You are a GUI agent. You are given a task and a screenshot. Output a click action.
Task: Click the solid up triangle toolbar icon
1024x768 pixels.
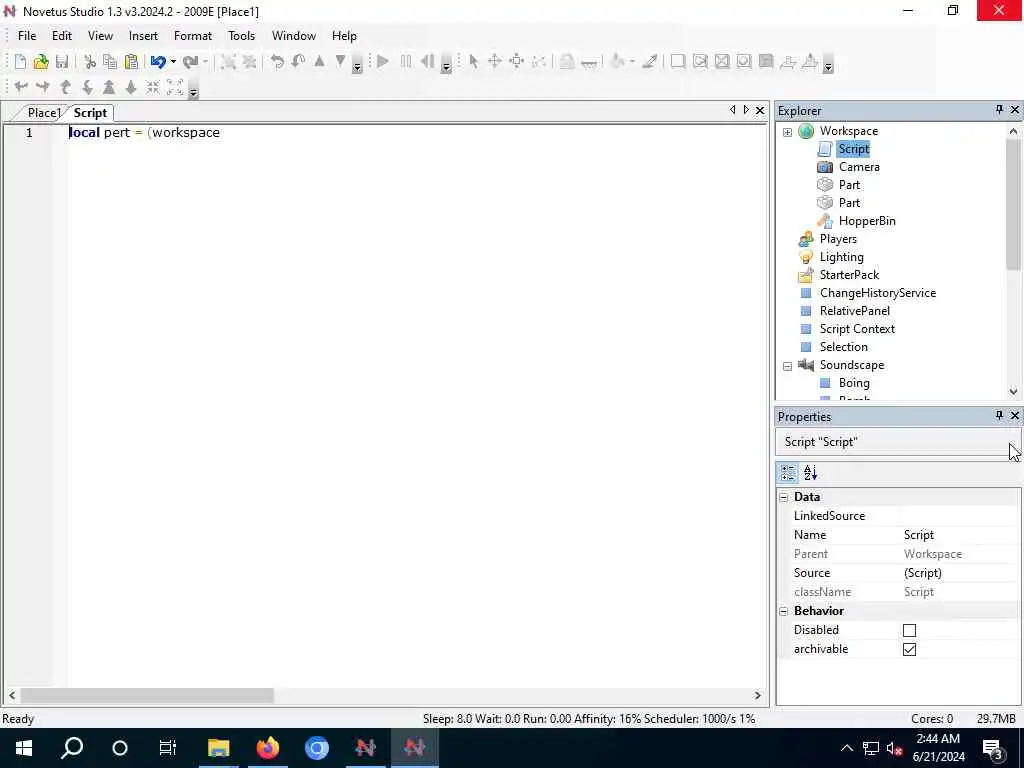pos(319,61)
